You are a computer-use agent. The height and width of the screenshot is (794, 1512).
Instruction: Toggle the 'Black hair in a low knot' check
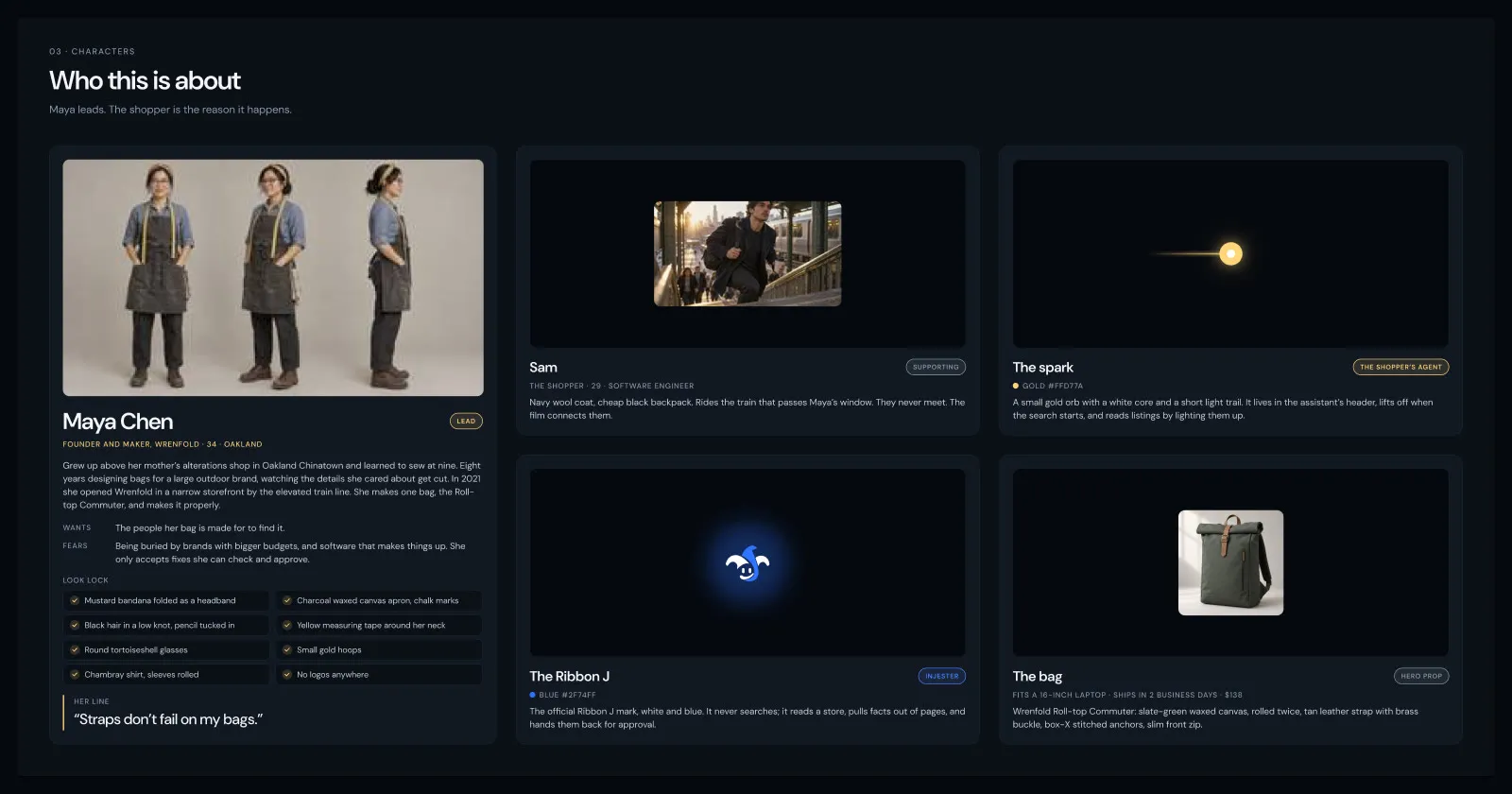click(75, 625)
